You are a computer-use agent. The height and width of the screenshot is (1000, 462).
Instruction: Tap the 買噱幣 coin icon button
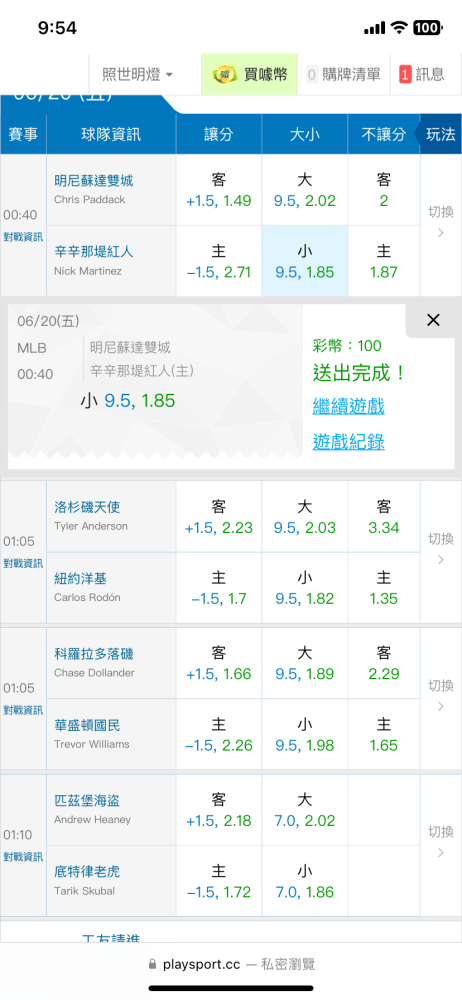(x=250, y=75)
